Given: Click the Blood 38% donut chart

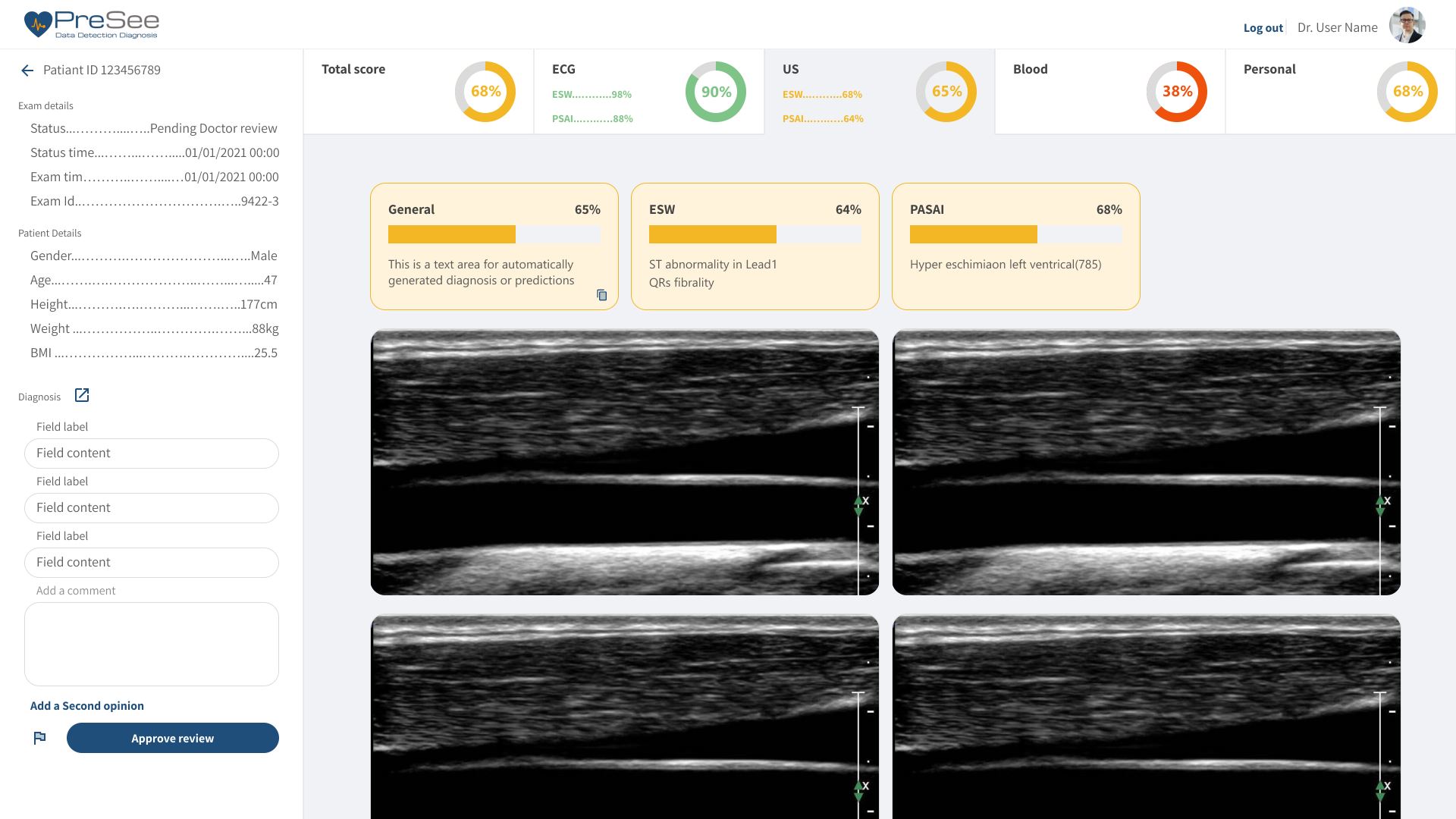Looking at the screenshot, I should pos(1177,92).
